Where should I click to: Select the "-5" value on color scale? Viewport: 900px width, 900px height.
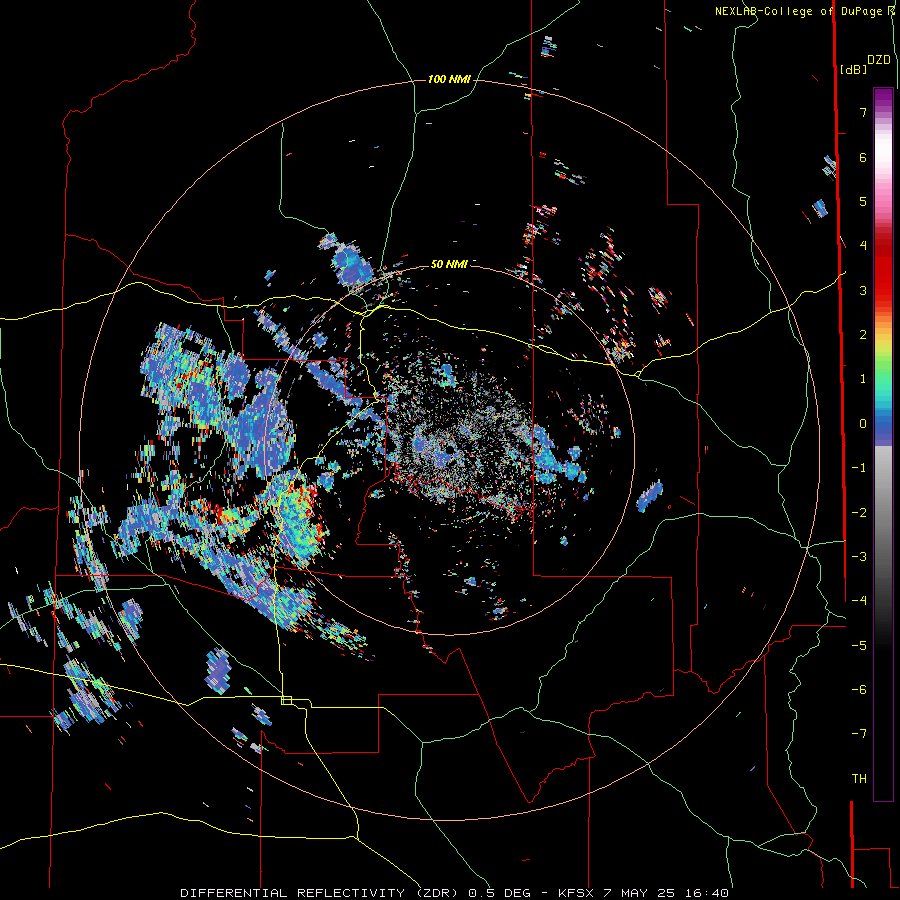click(859, 646)
